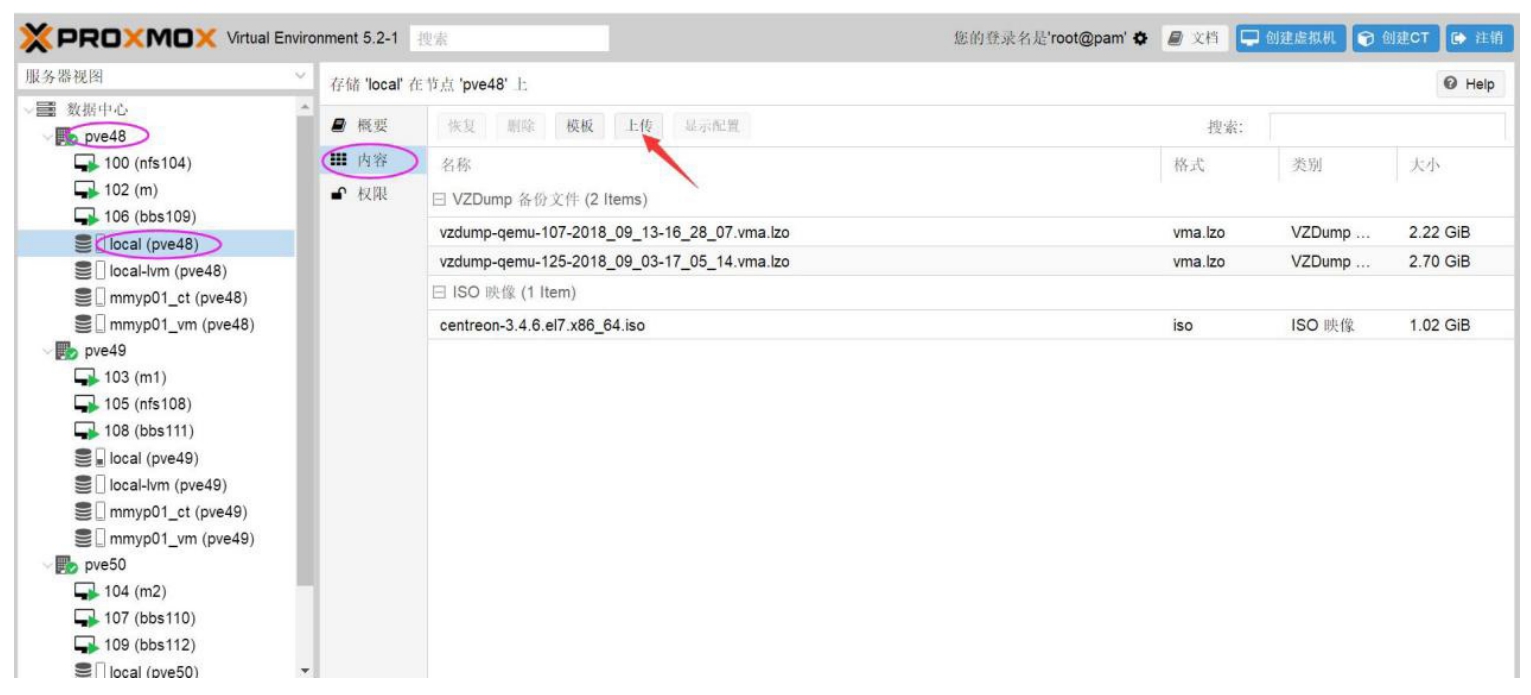Click the 数据中心 datacenter icon
Viewport: 1531px width, 695px height.
coord(48,110)
